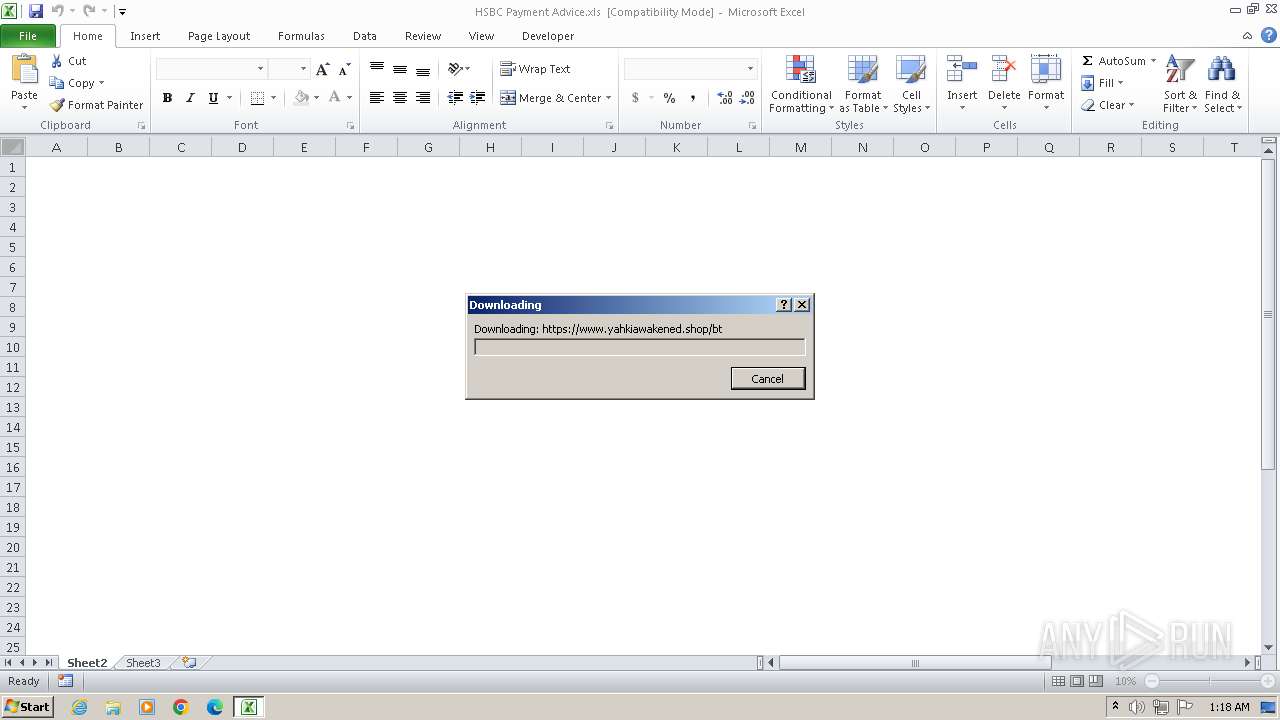Toggle Center horizontal alignment
1280x720 pixels.
click(x=400, y=98)
